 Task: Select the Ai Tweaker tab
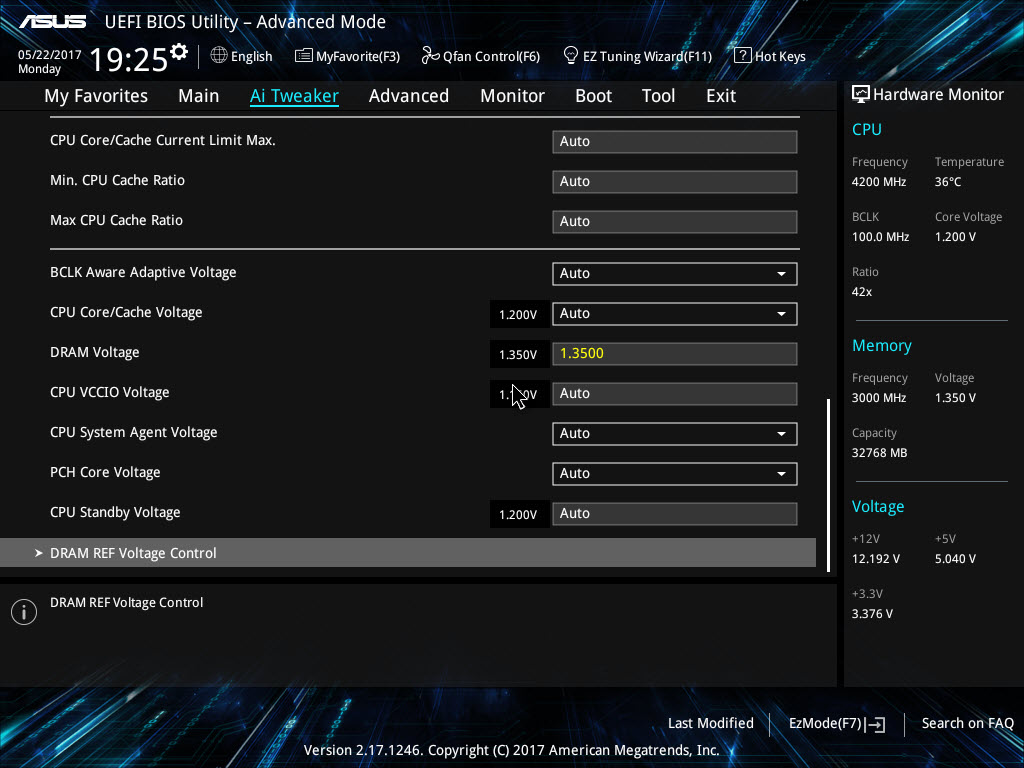294,95
